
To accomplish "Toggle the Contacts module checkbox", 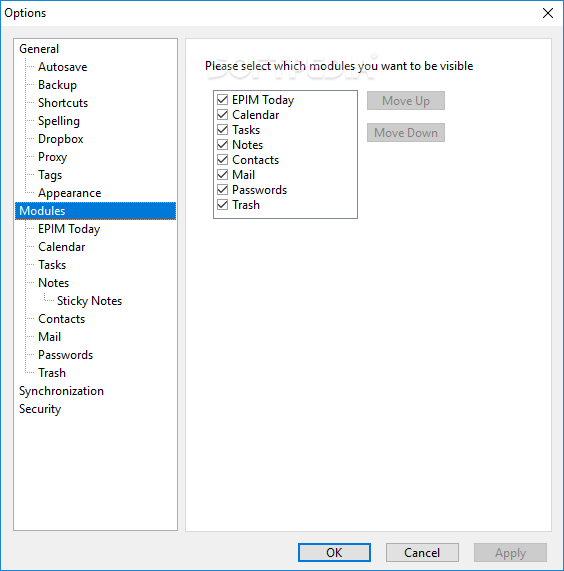I will 222,160.
